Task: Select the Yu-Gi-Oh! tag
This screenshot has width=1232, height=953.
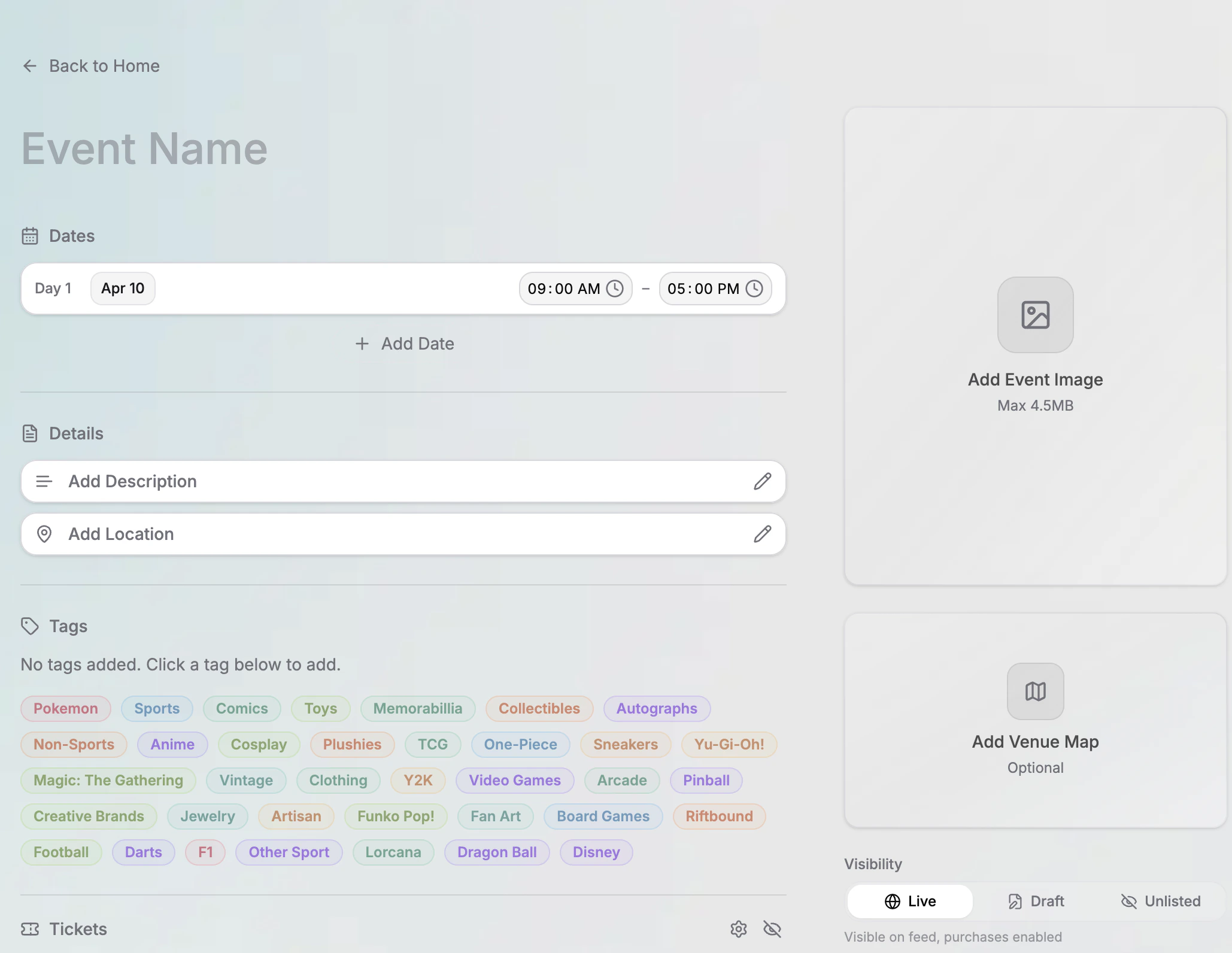Action: pyautogui.click(x=730, y=745)
